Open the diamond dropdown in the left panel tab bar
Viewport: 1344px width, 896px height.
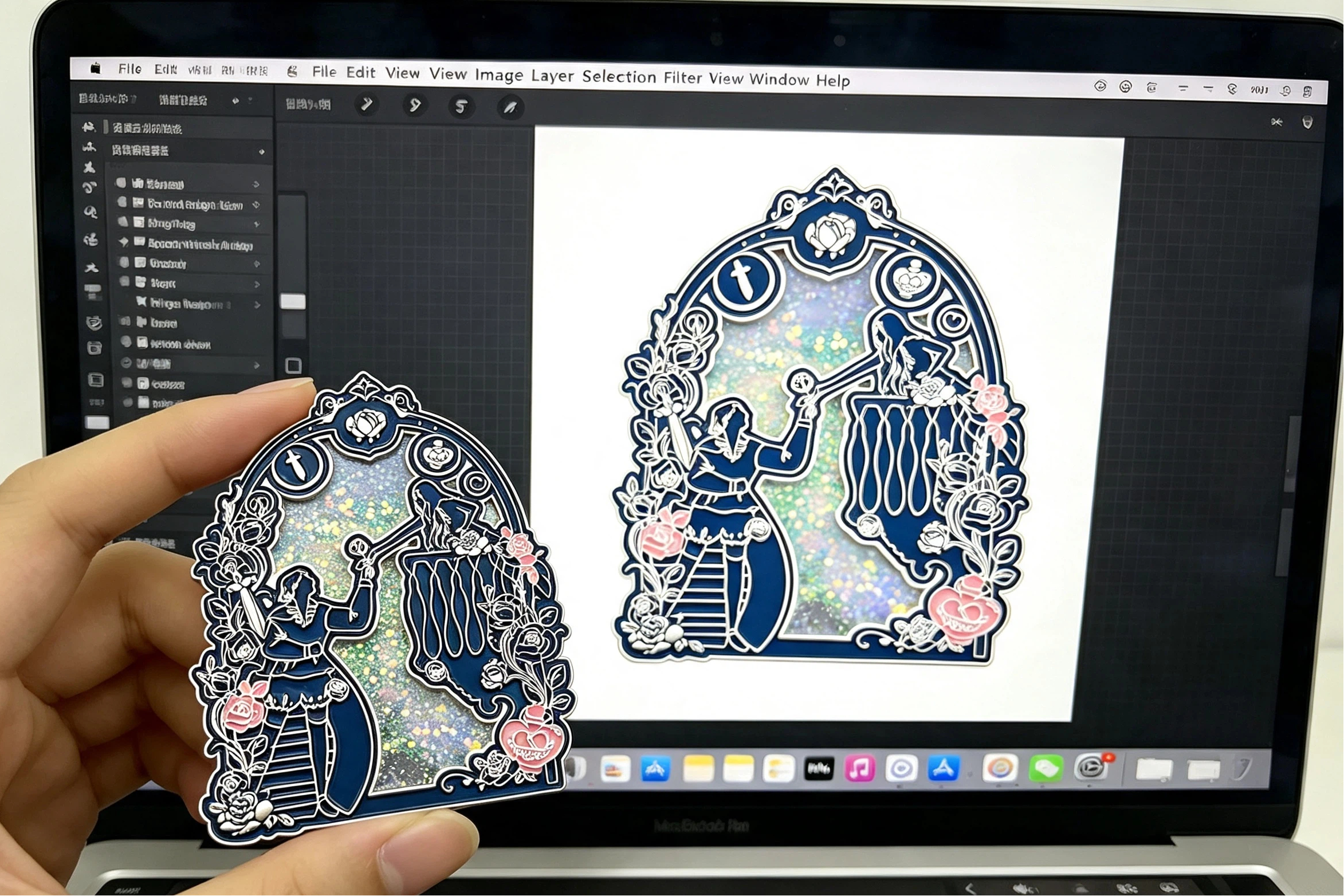point(235,101)
